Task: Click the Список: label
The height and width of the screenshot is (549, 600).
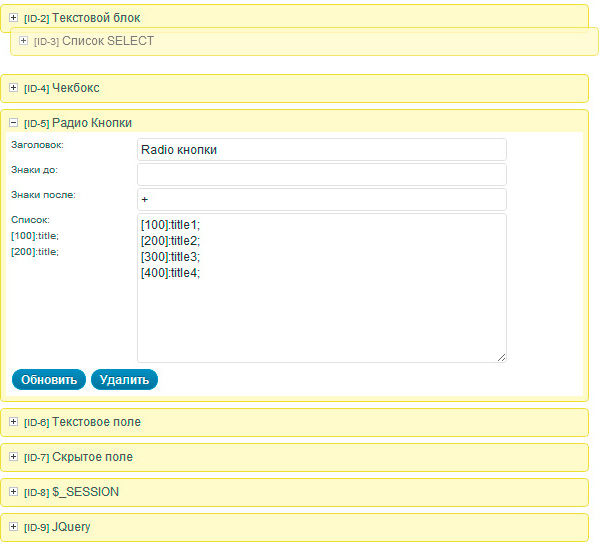Action: (x=31, y=220)
